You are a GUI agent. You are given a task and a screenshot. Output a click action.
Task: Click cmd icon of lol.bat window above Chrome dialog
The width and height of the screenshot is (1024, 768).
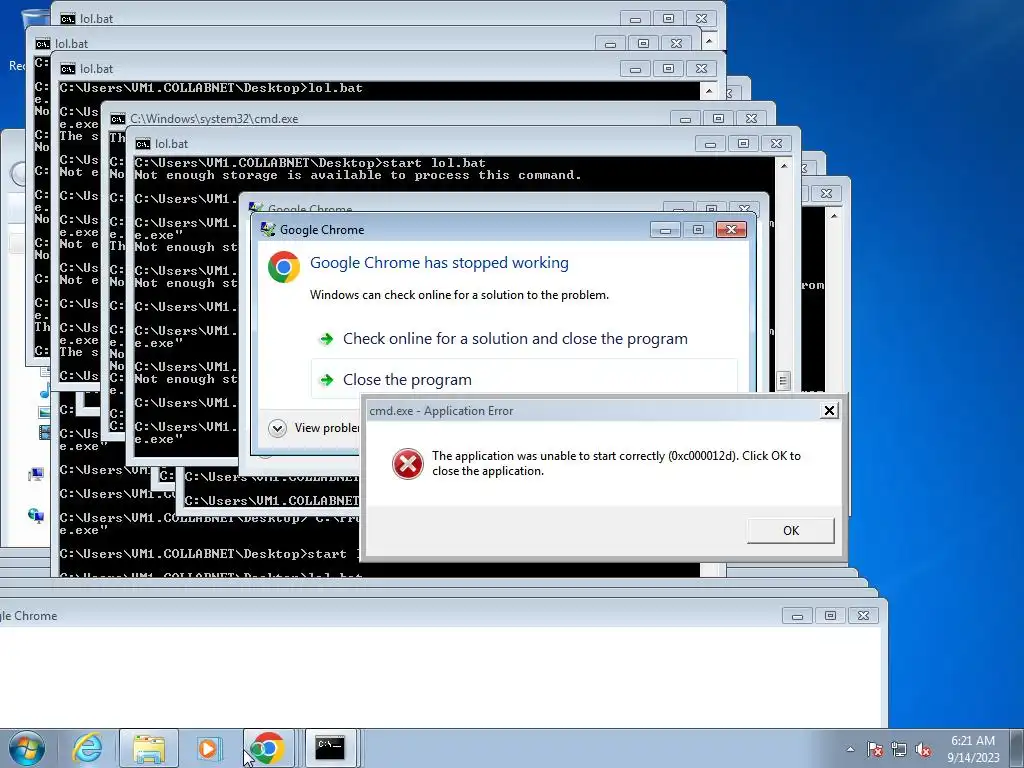point(143,144)
